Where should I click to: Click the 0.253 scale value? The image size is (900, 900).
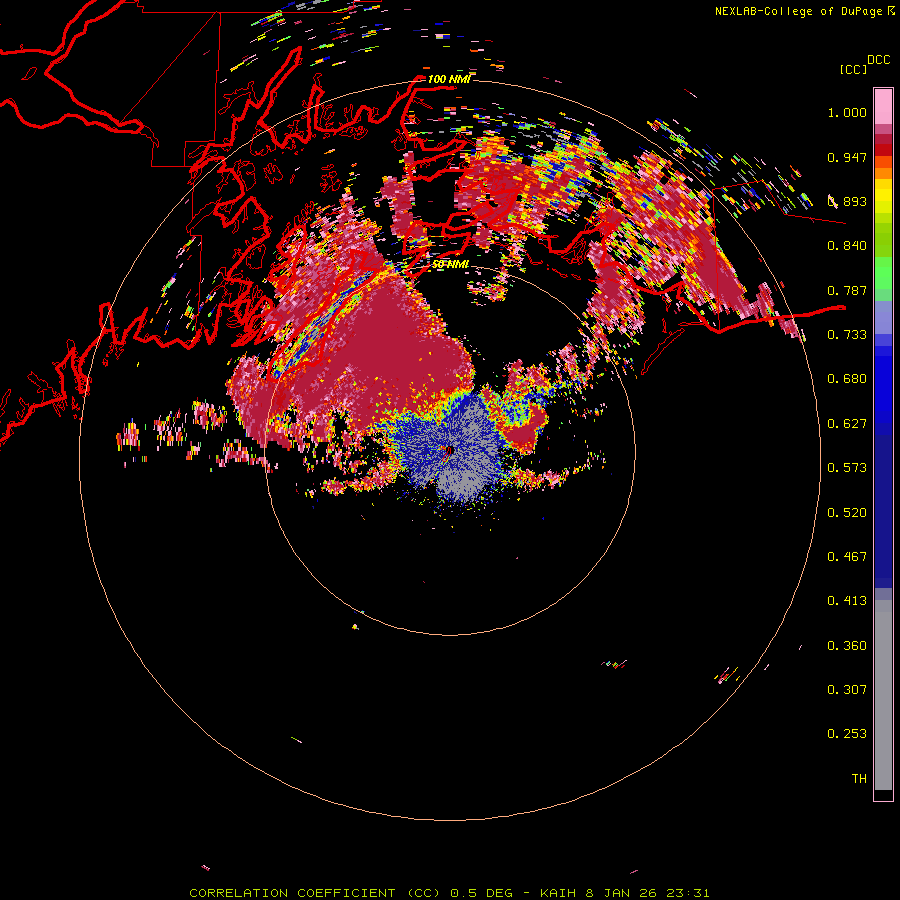click(847, 734)
